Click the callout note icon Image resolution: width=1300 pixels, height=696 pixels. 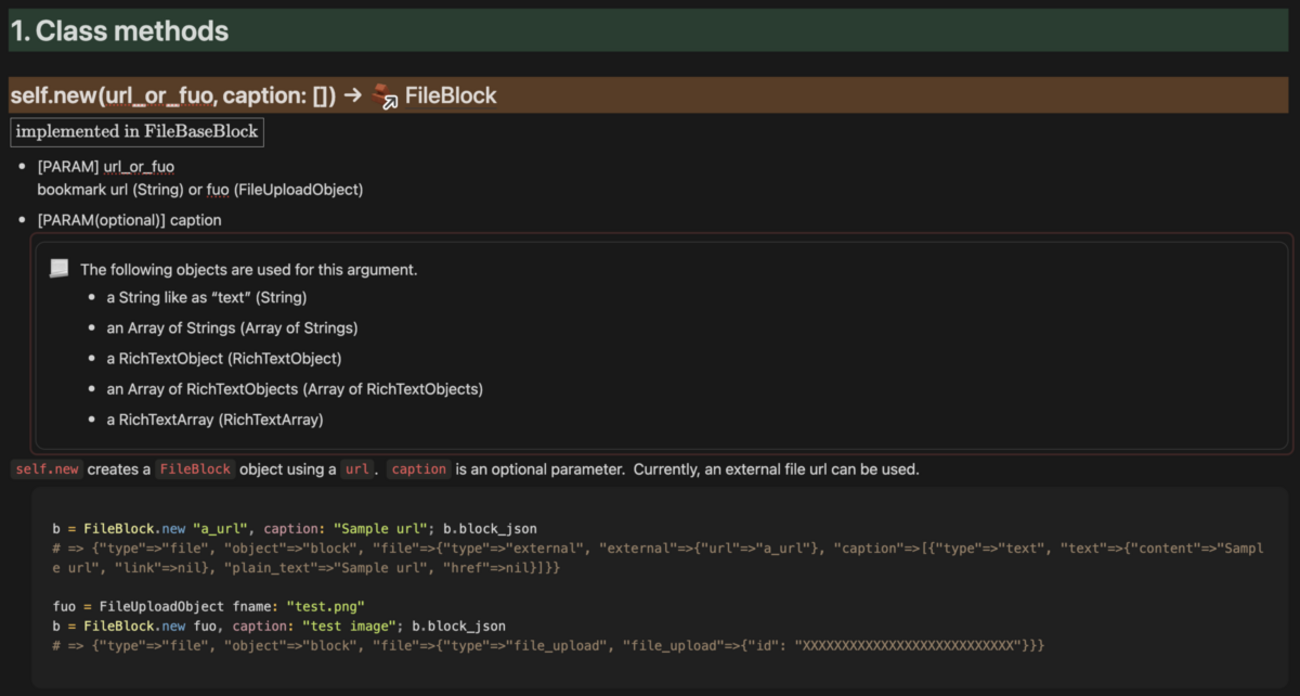(x=60, y=268)
